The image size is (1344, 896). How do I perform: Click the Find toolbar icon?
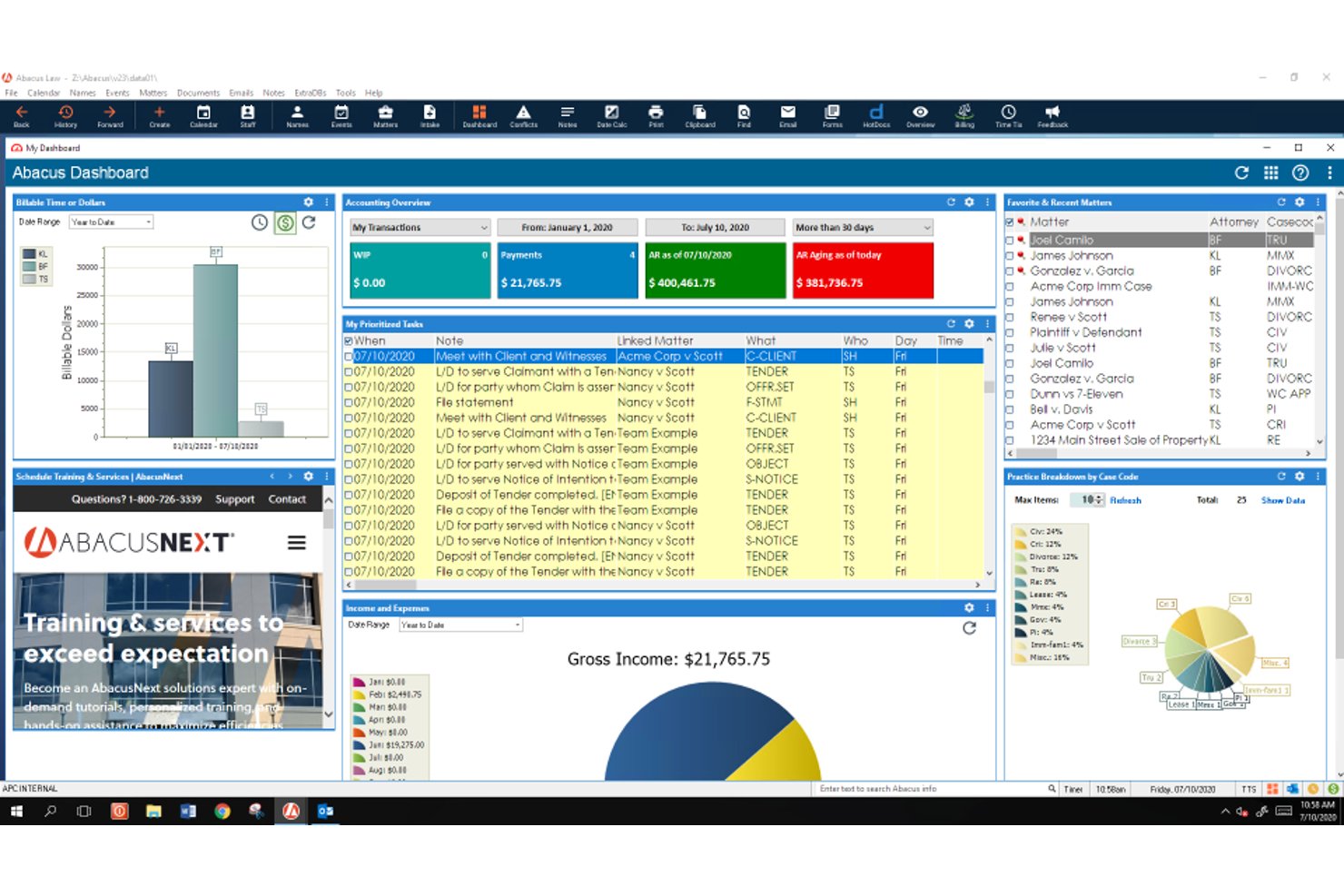coord(744,116)
